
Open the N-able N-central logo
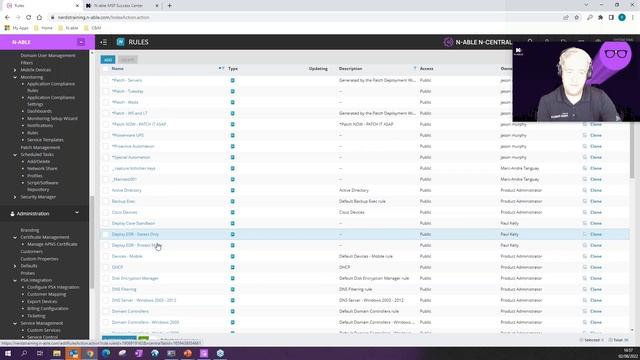click(477, 42)
